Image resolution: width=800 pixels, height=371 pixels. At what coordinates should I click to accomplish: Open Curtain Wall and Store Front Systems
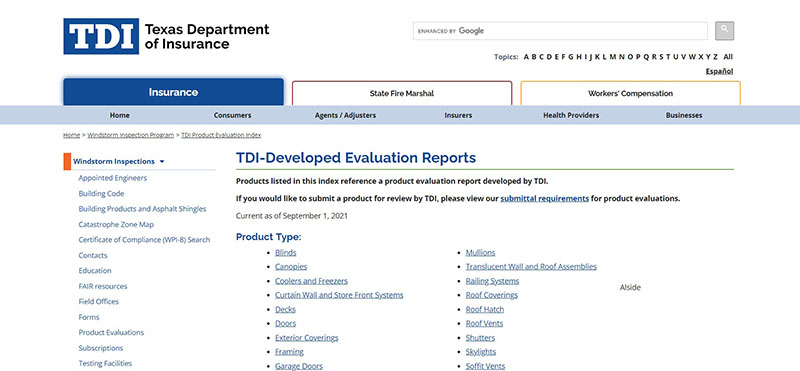pyautogui.click(x=339, y=295)
